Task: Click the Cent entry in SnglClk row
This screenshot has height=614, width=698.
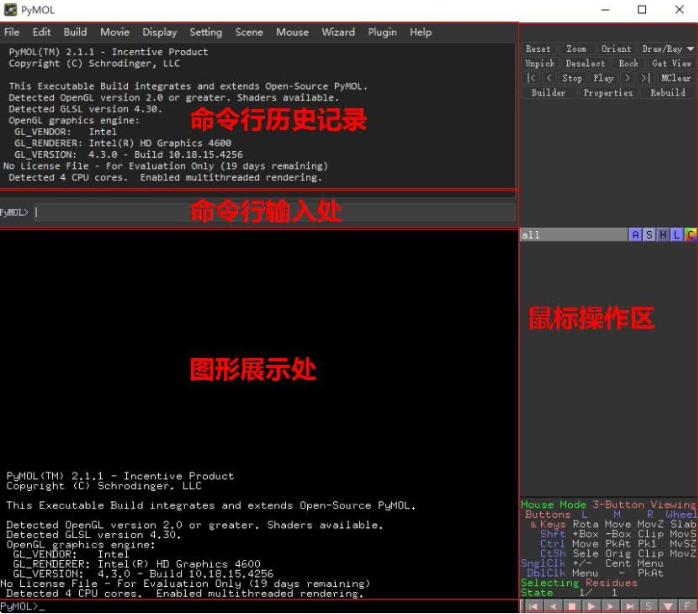Action: pyautogui.click(x=618, y=563)
